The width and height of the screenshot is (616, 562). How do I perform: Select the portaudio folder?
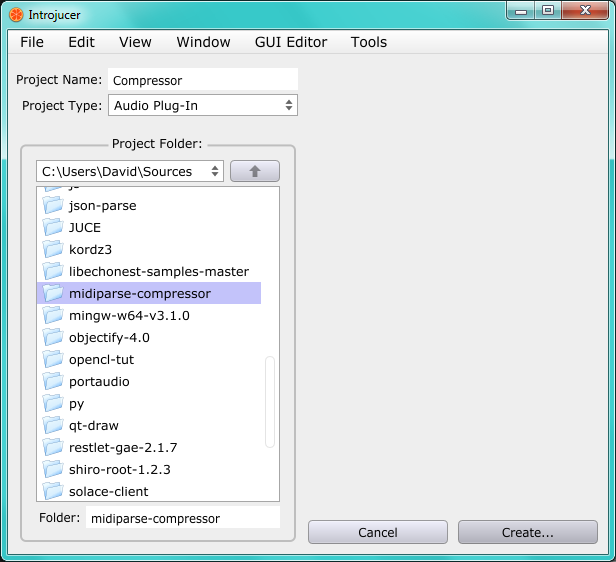149,381
